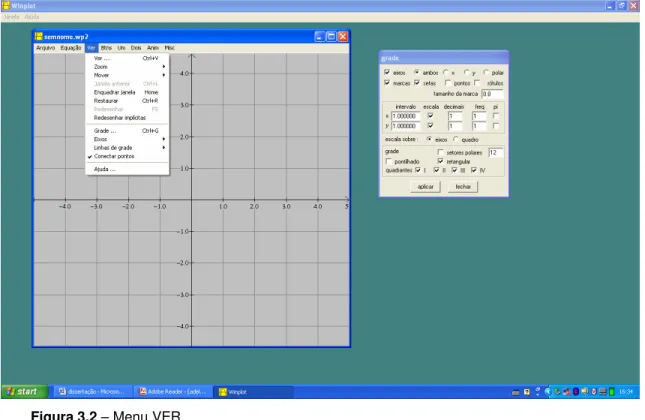Toggle quadrant I checkbox
The image size is (645, 420).
418,170
